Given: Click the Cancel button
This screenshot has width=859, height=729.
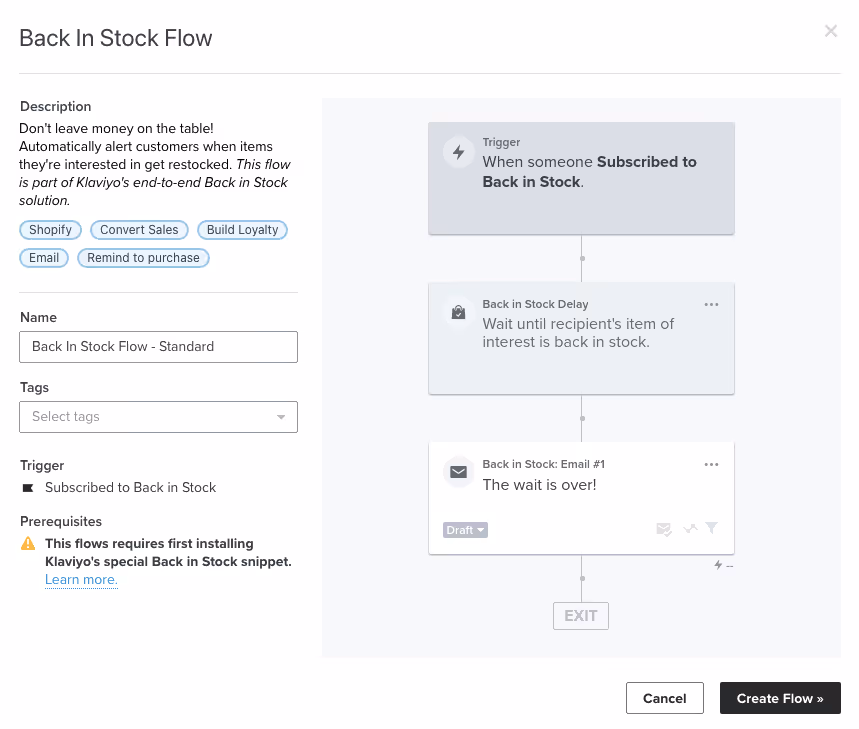Looking at the screenshot, I should [664, 698].
